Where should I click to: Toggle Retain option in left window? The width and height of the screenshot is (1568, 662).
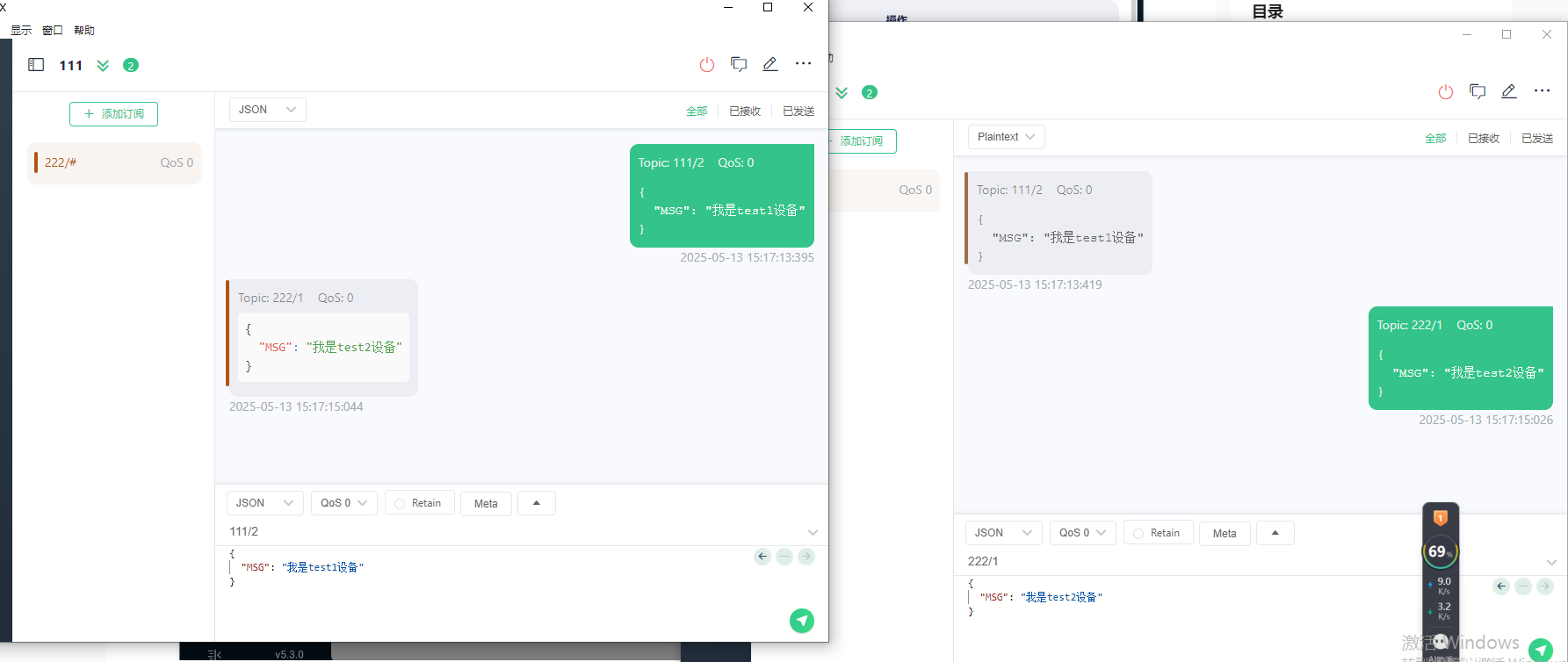[419, 503]
